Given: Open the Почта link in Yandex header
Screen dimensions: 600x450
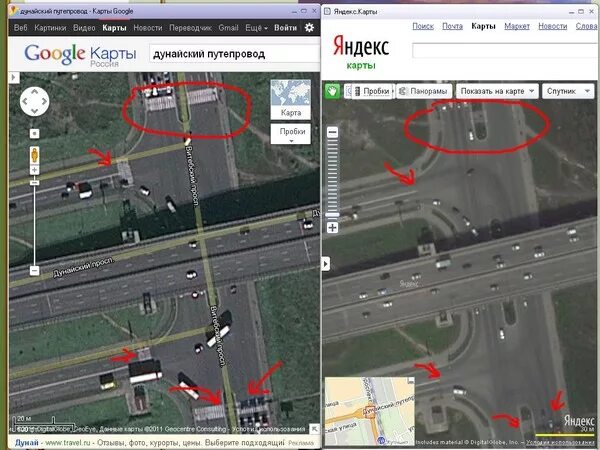Looking at the screenshot, I should pos(452,26).
